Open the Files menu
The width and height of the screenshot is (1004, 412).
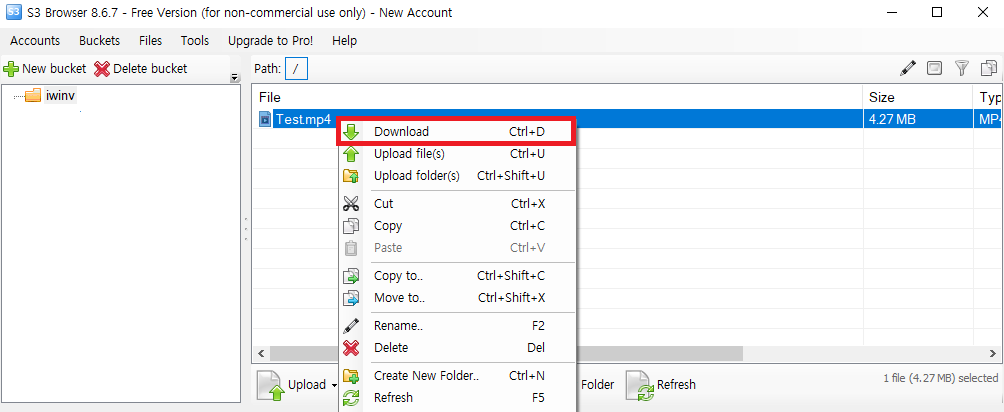[x=150, y=40]
